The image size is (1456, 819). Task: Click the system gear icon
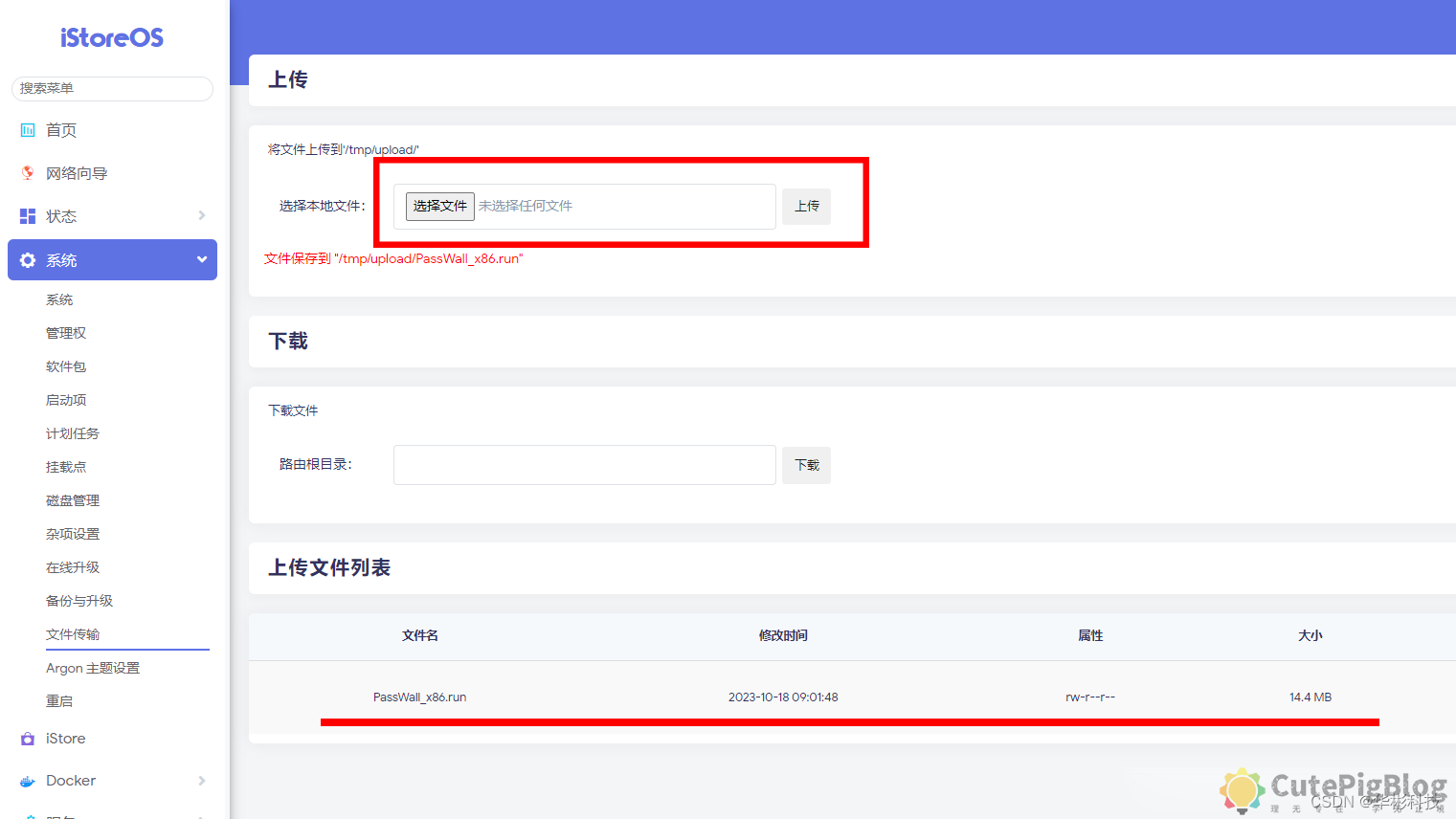click(28, 260)
